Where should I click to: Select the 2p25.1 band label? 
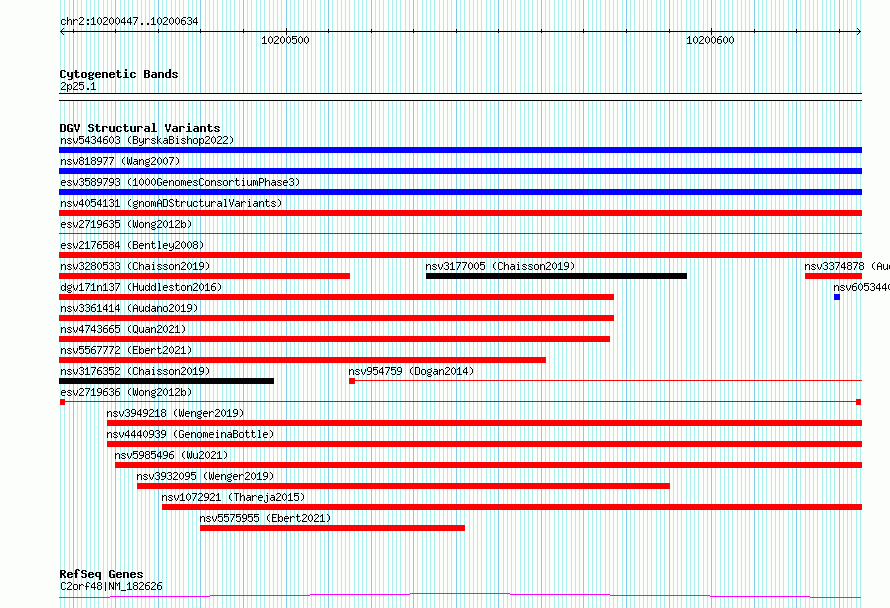click(78, 86)
